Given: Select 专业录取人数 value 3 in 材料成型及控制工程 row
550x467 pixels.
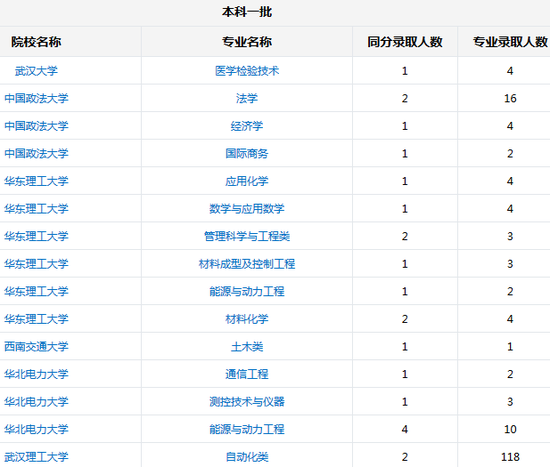Looking at the screenshot, I should pyautogui.click(x=510, y=264).
